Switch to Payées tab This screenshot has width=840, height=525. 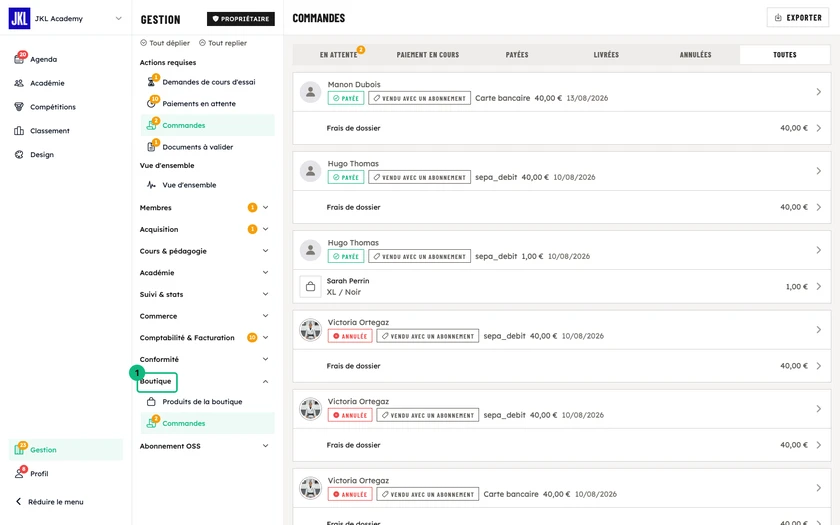click(516, 55)
